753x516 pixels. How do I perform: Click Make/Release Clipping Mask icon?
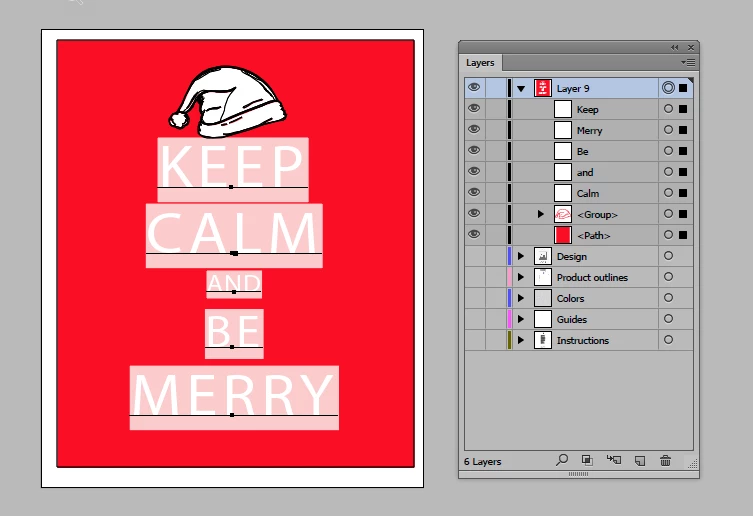(587, 460)
